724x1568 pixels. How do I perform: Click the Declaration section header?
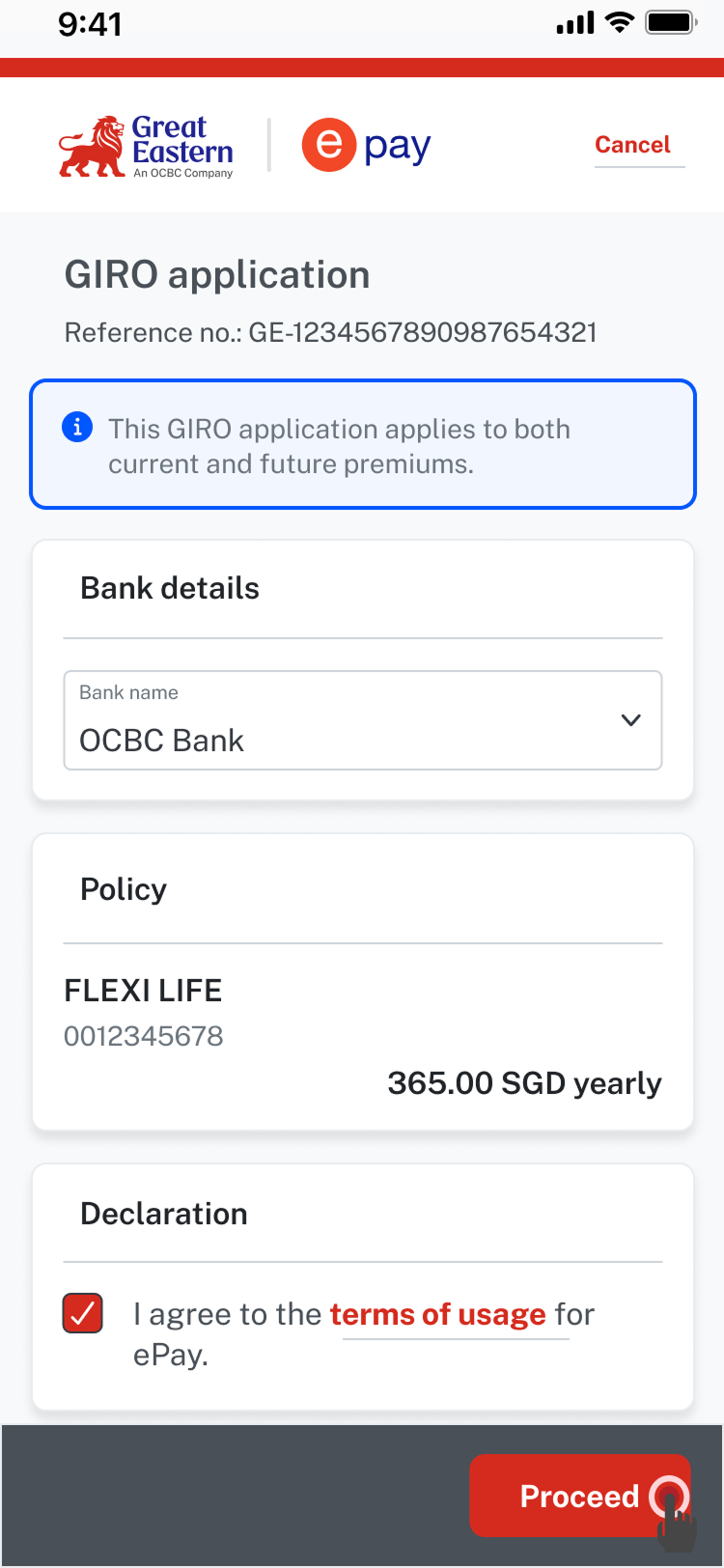tap(164, 1214)
